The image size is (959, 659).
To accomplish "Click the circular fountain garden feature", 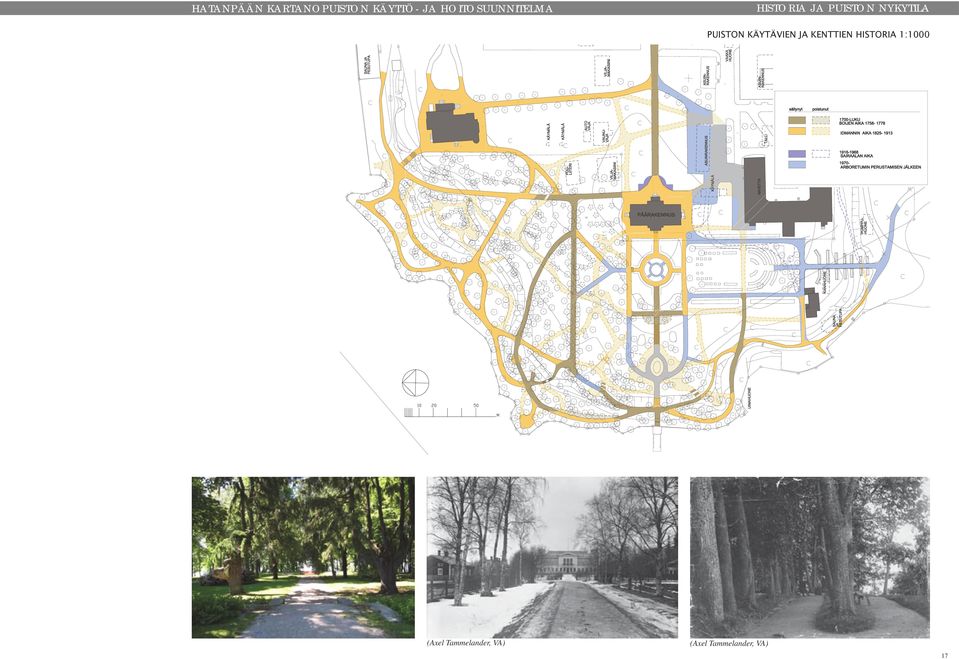I will click(x=655, y=269).
